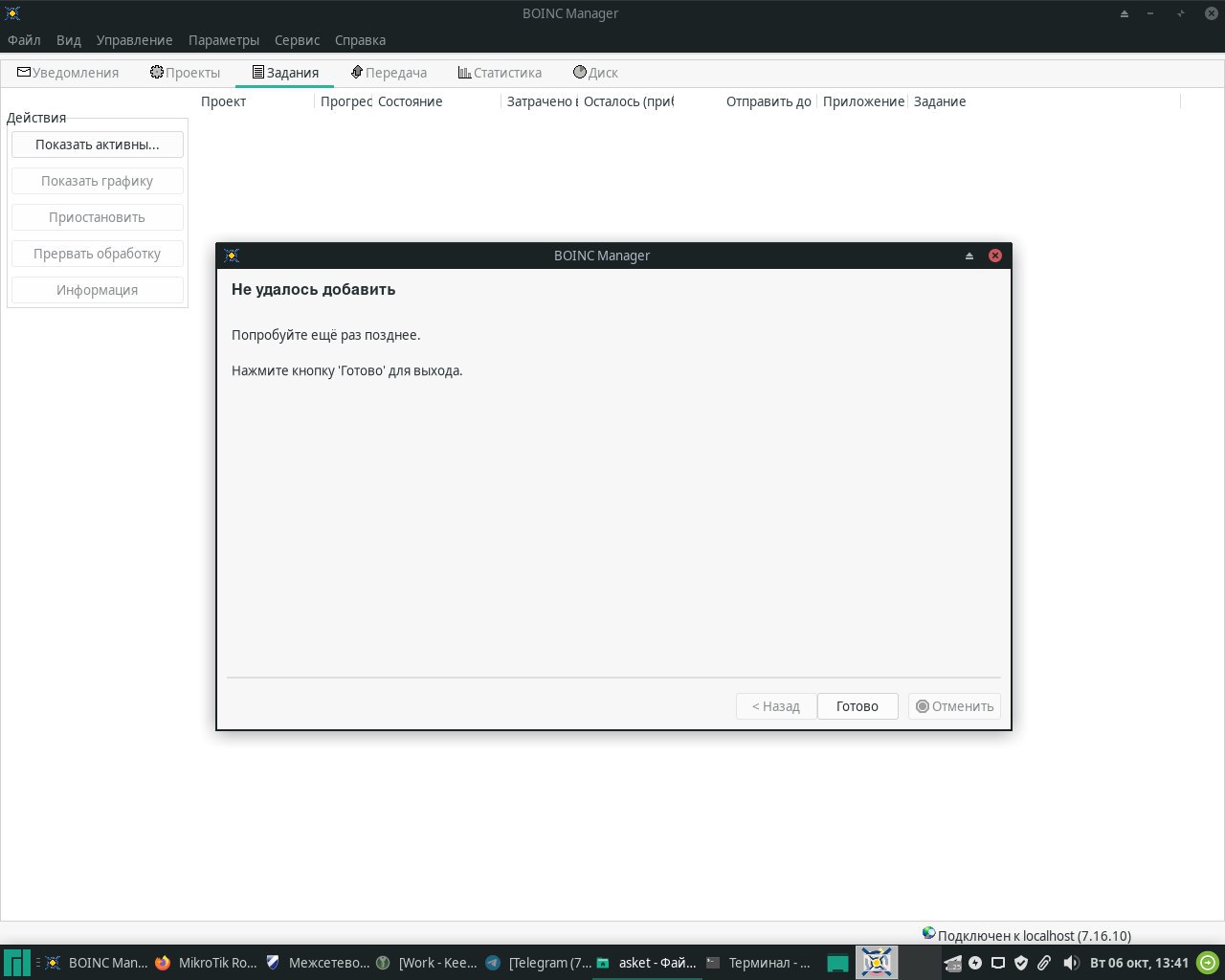Viewport: 1225px width, 980px height.
Task: Click the Показать графику button
Action: 97,181
